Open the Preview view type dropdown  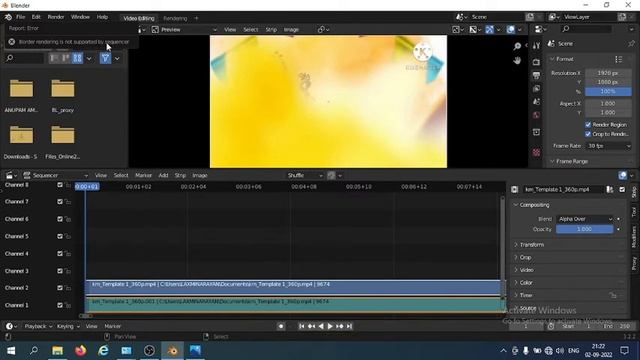coord(184,29)
